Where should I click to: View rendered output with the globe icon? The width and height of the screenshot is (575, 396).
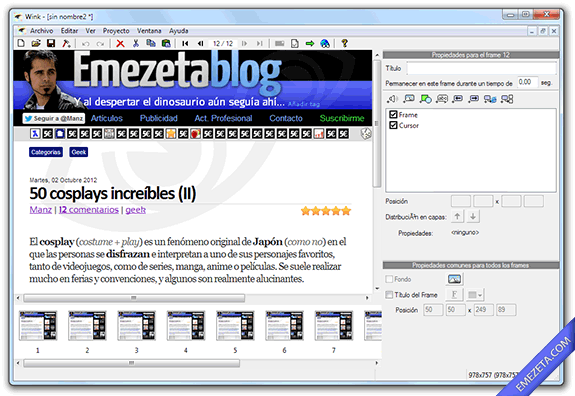pyautogui.click(x=325, y=44)
